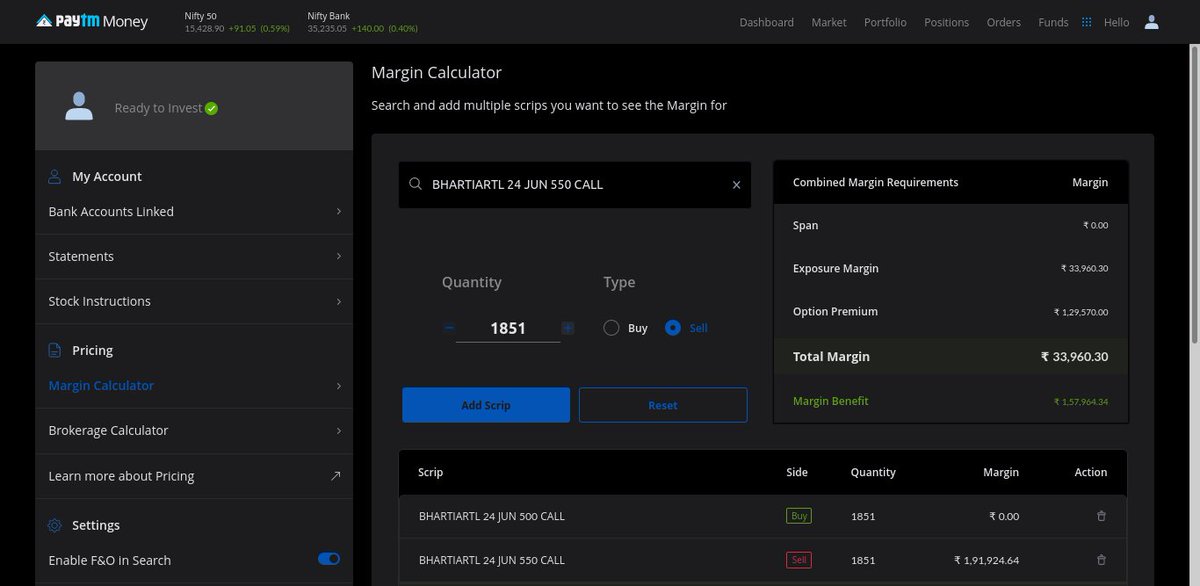Click the green verified check badge

point(211,108)
